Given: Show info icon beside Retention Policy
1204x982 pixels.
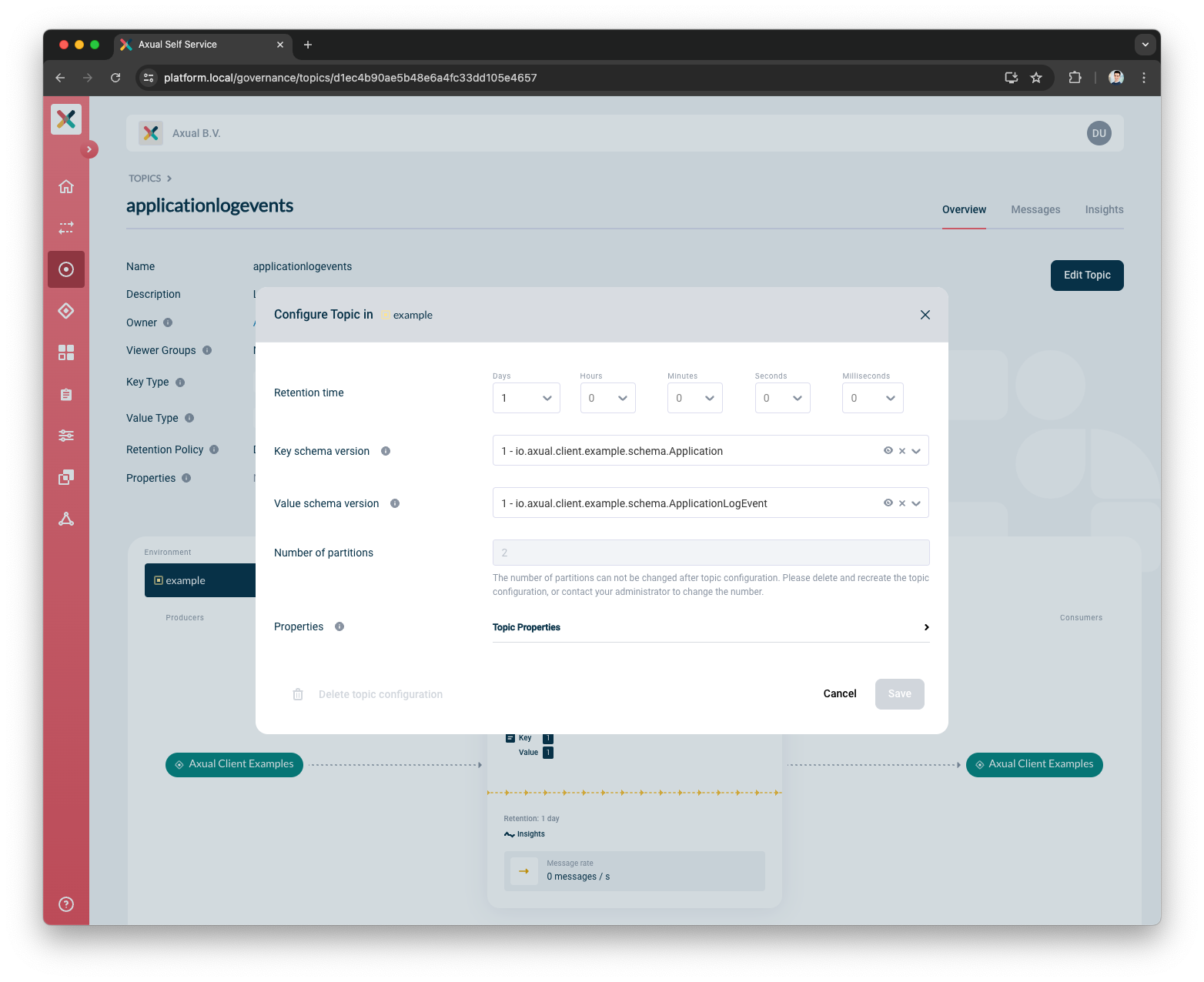Looking at the screenshot, I should click(214, 449).
